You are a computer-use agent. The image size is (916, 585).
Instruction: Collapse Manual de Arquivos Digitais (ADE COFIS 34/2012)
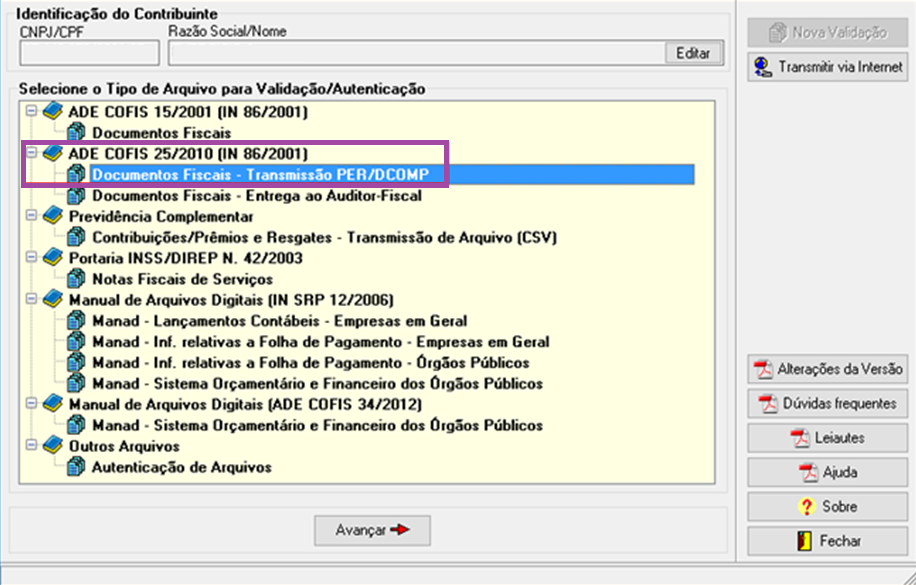(x=32, y=404)
